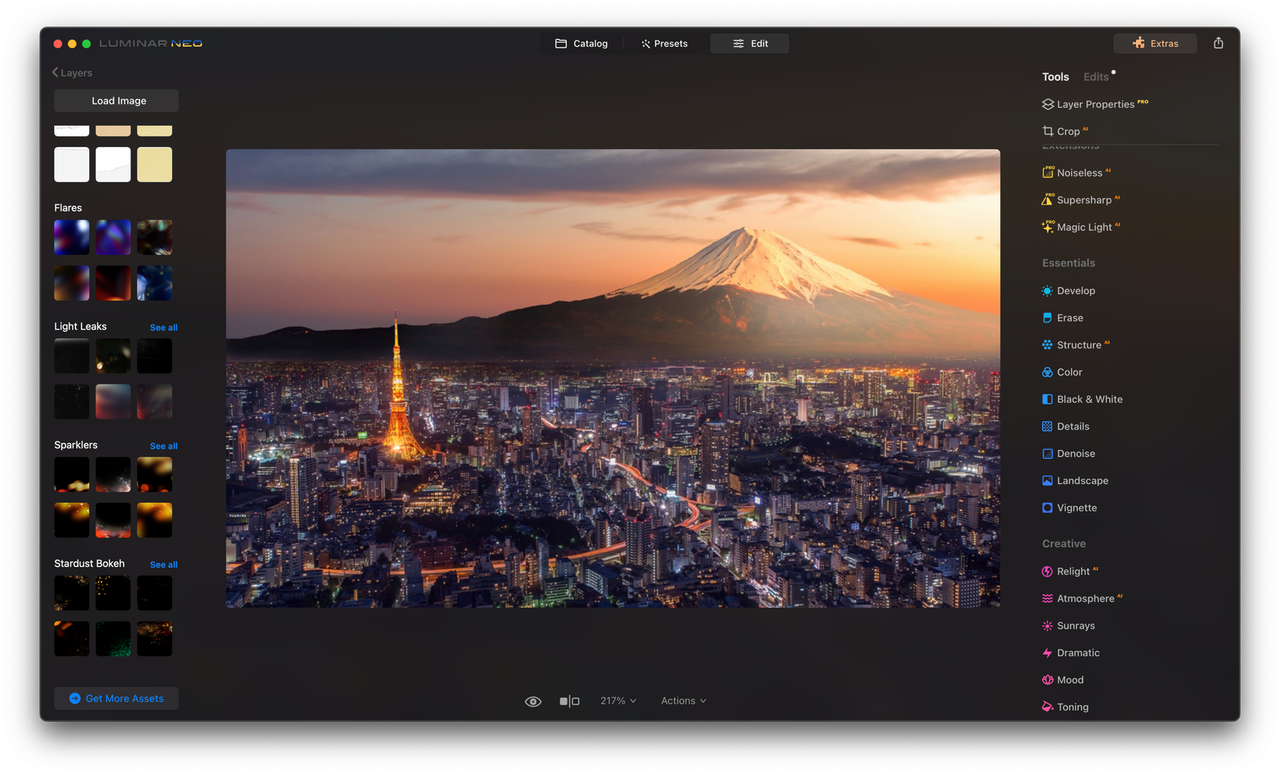Viewport: 1280px width, 774px height.
Task: Collapse back to the Layers panel
Action: [72, 72]
